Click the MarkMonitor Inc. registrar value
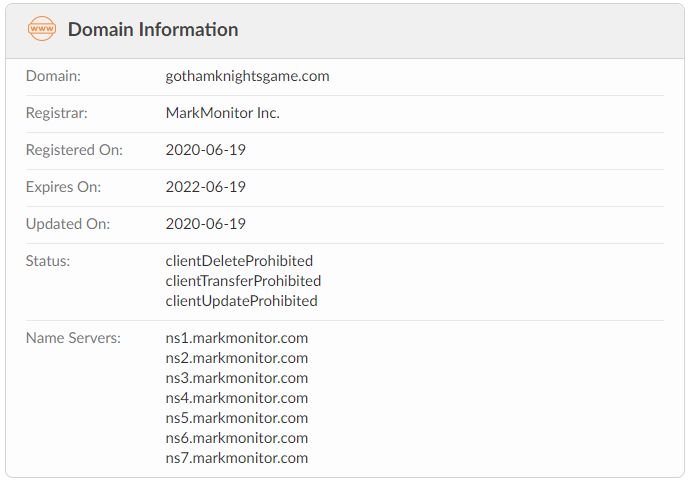 point(222,113)
